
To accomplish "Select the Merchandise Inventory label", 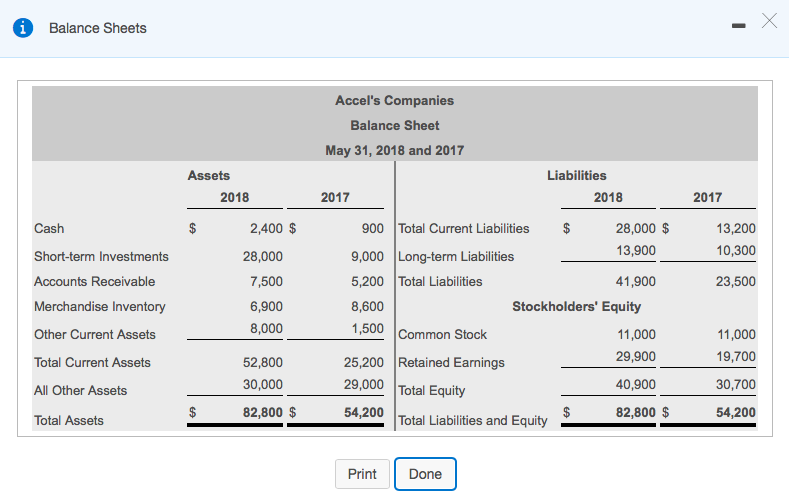I will click(100, 307).
